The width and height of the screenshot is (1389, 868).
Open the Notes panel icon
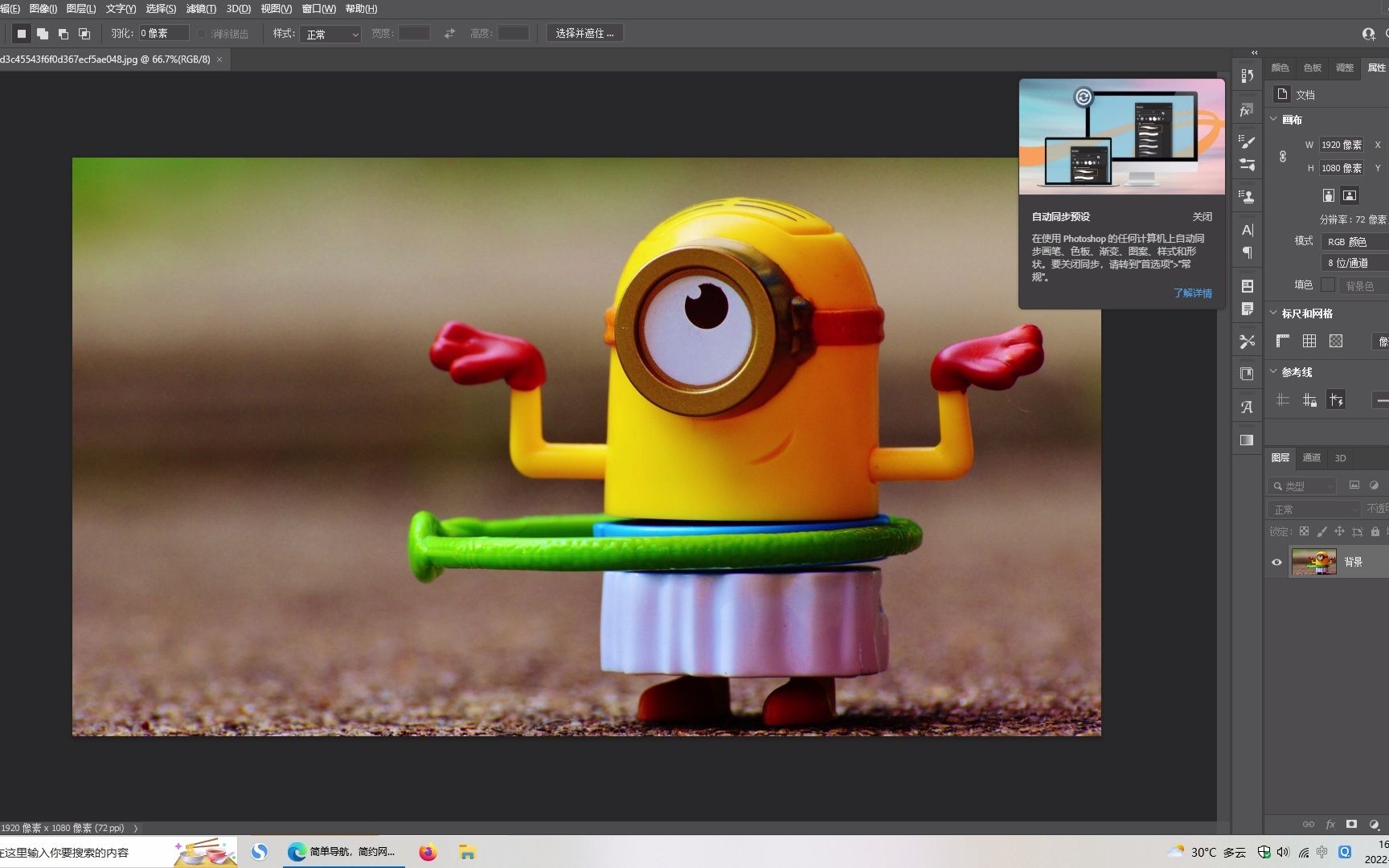pyautogui.click(x=1248, y=309)
